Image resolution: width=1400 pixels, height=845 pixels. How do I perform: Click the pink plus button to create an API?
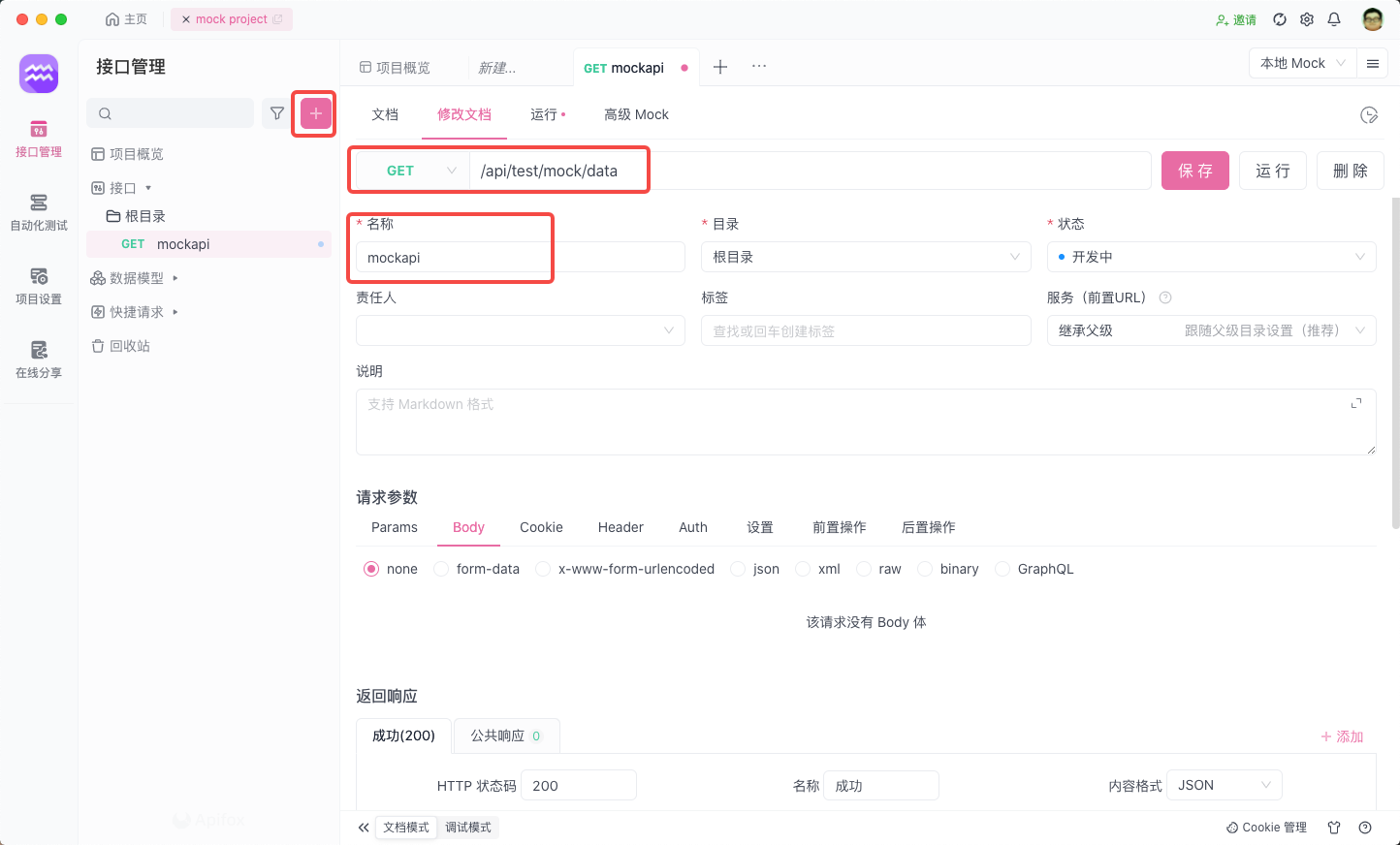click(314, 112)
